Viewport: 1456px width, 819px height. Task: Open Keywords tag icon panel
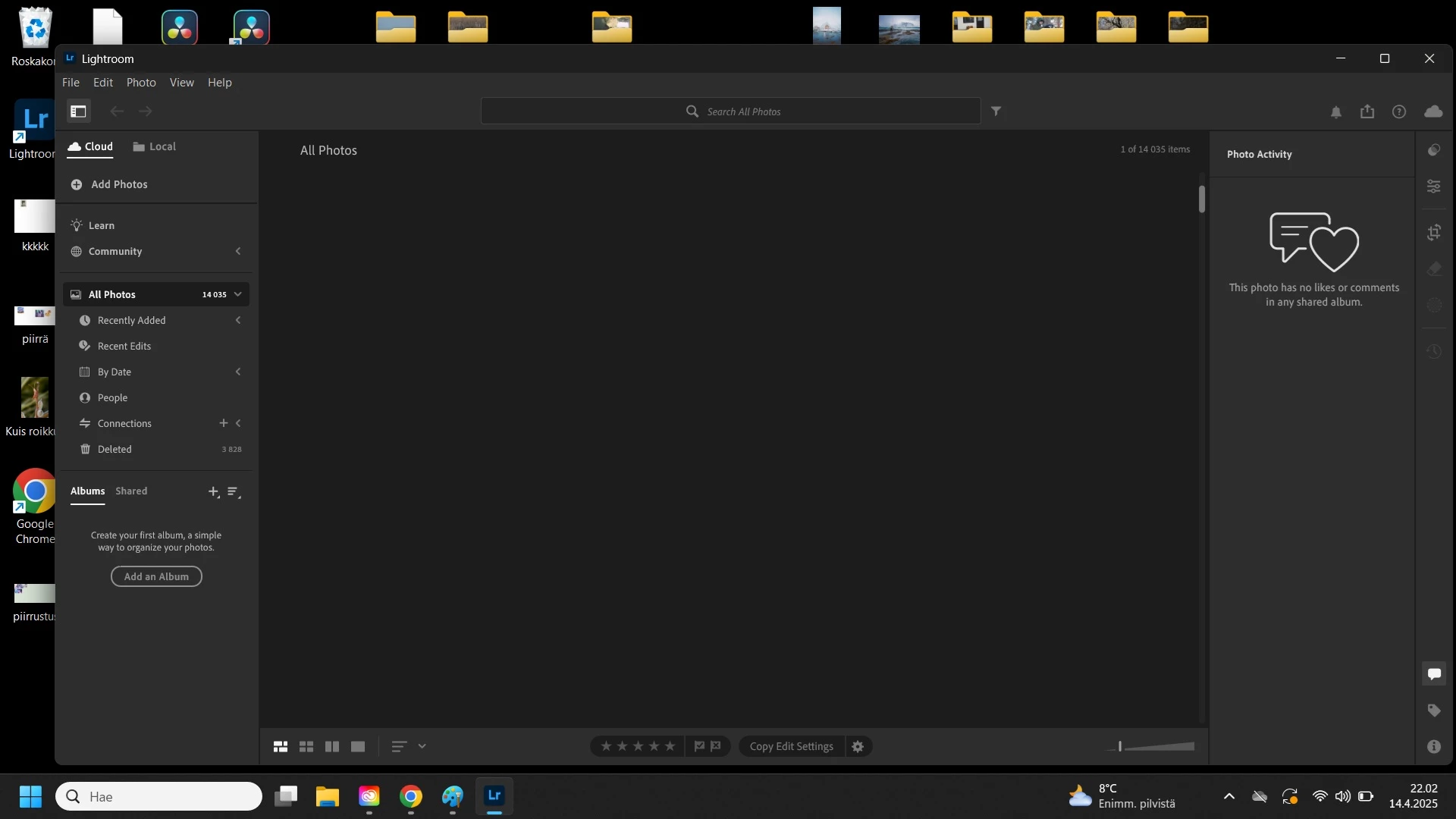coord(1433,711)
